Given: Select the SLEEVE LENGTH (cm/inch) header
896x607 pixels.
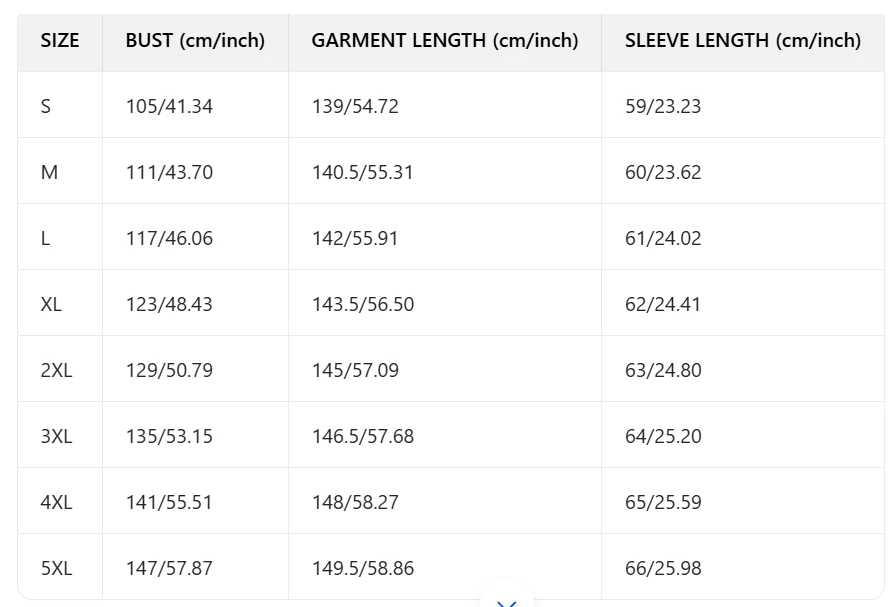Looking at the screenshot, I should pos(743,41).
